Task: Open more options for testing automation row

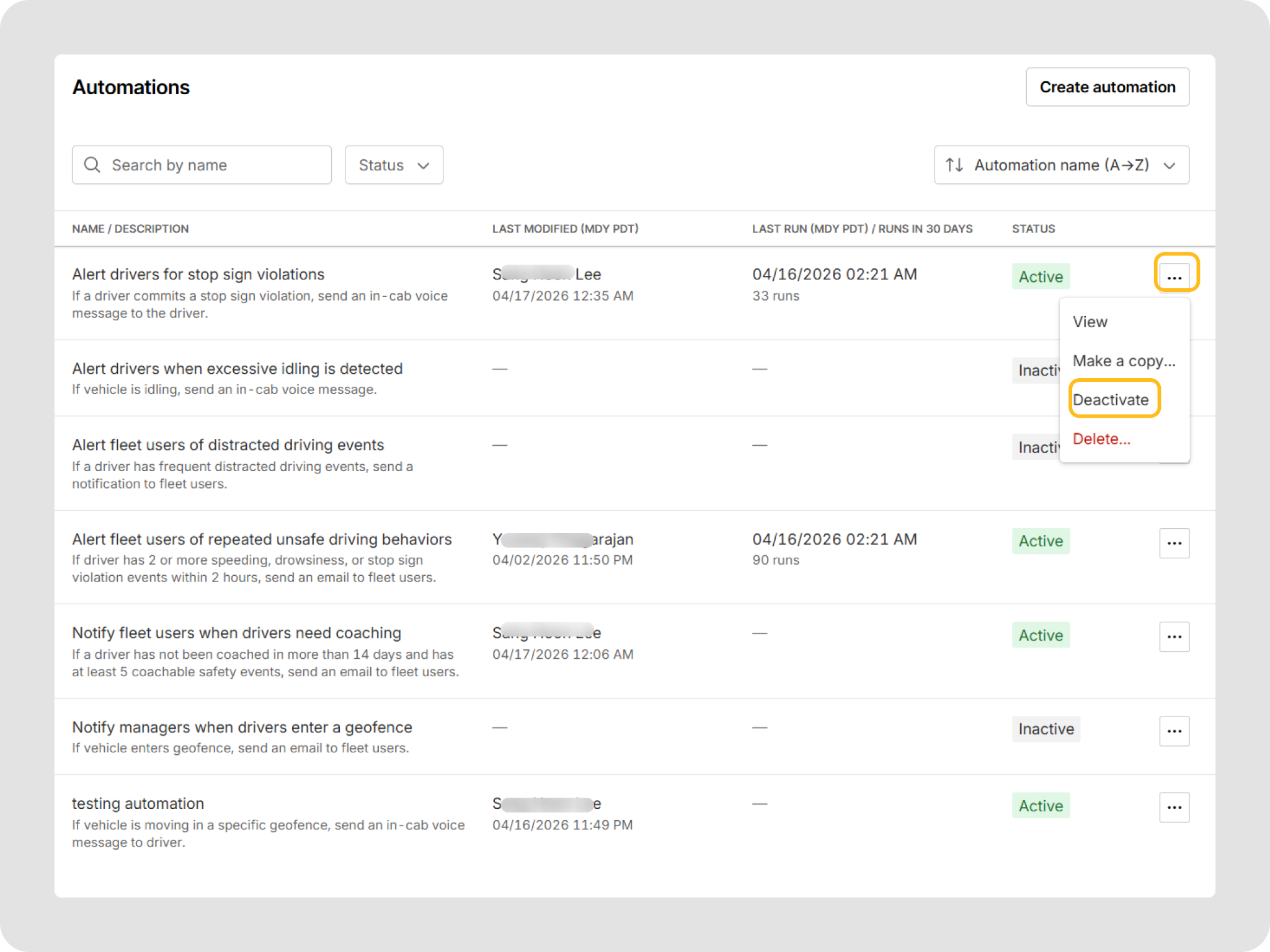Action: (1174, 807)
